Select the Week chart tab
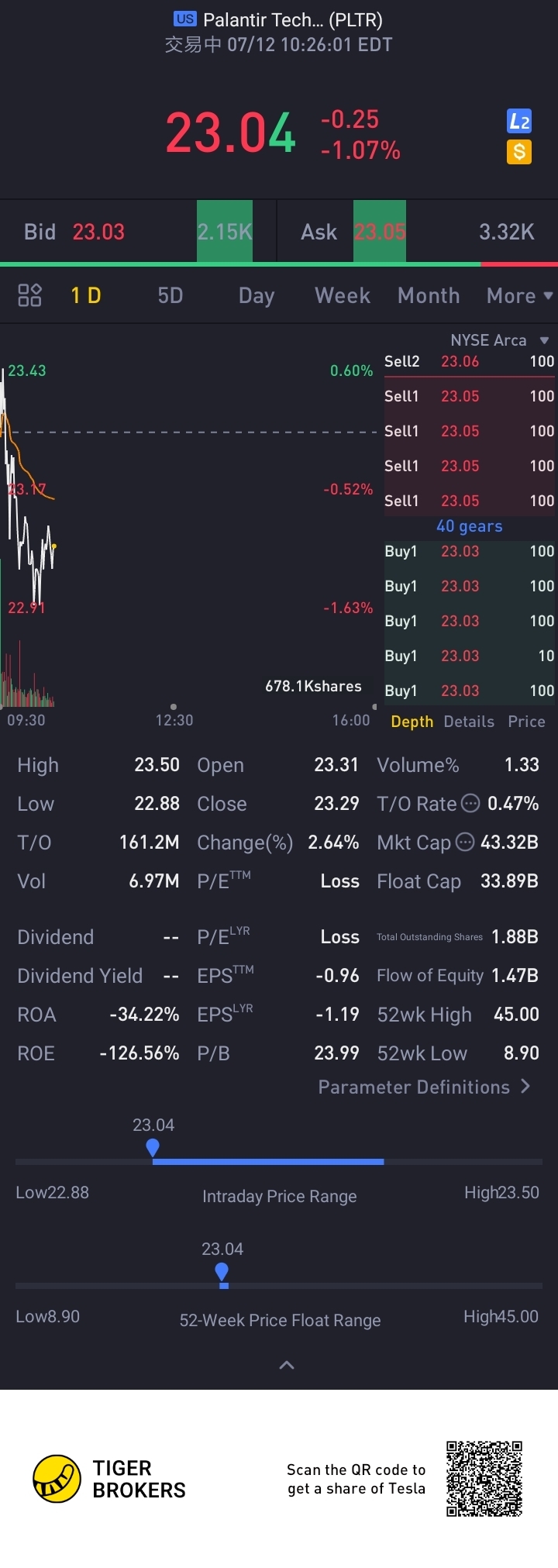 (343, 296)
